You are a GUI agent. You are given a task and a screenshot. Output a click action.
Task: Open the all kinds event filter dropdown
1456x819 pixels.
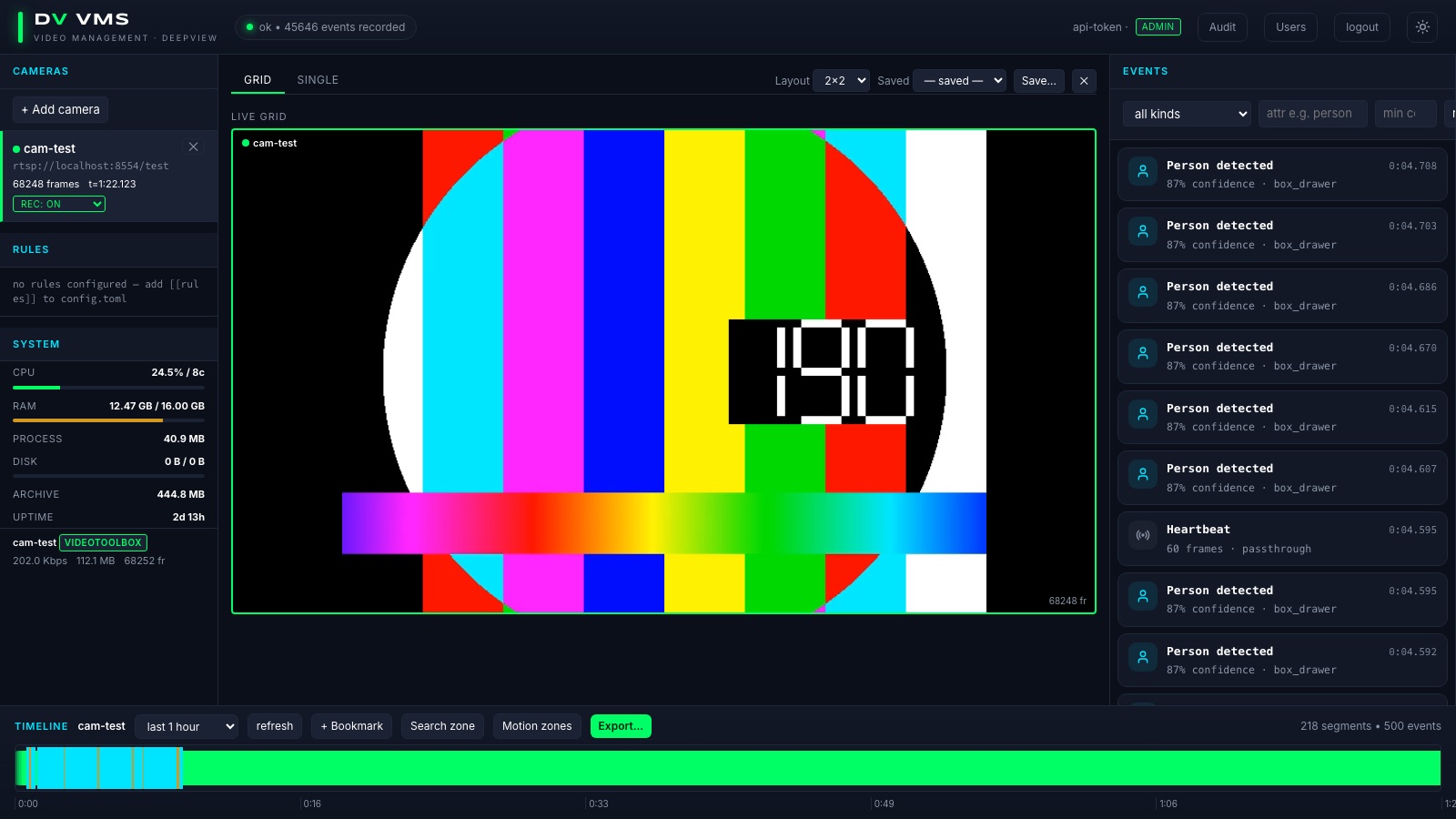[x=1187, y=114]
